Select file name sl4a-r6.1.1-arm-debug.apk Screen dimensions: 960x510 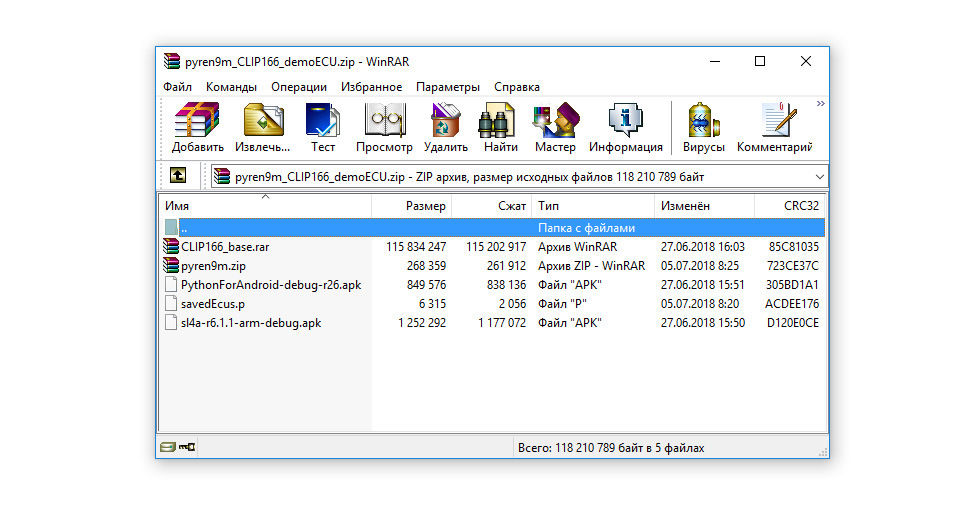click(x=251, y=323)
